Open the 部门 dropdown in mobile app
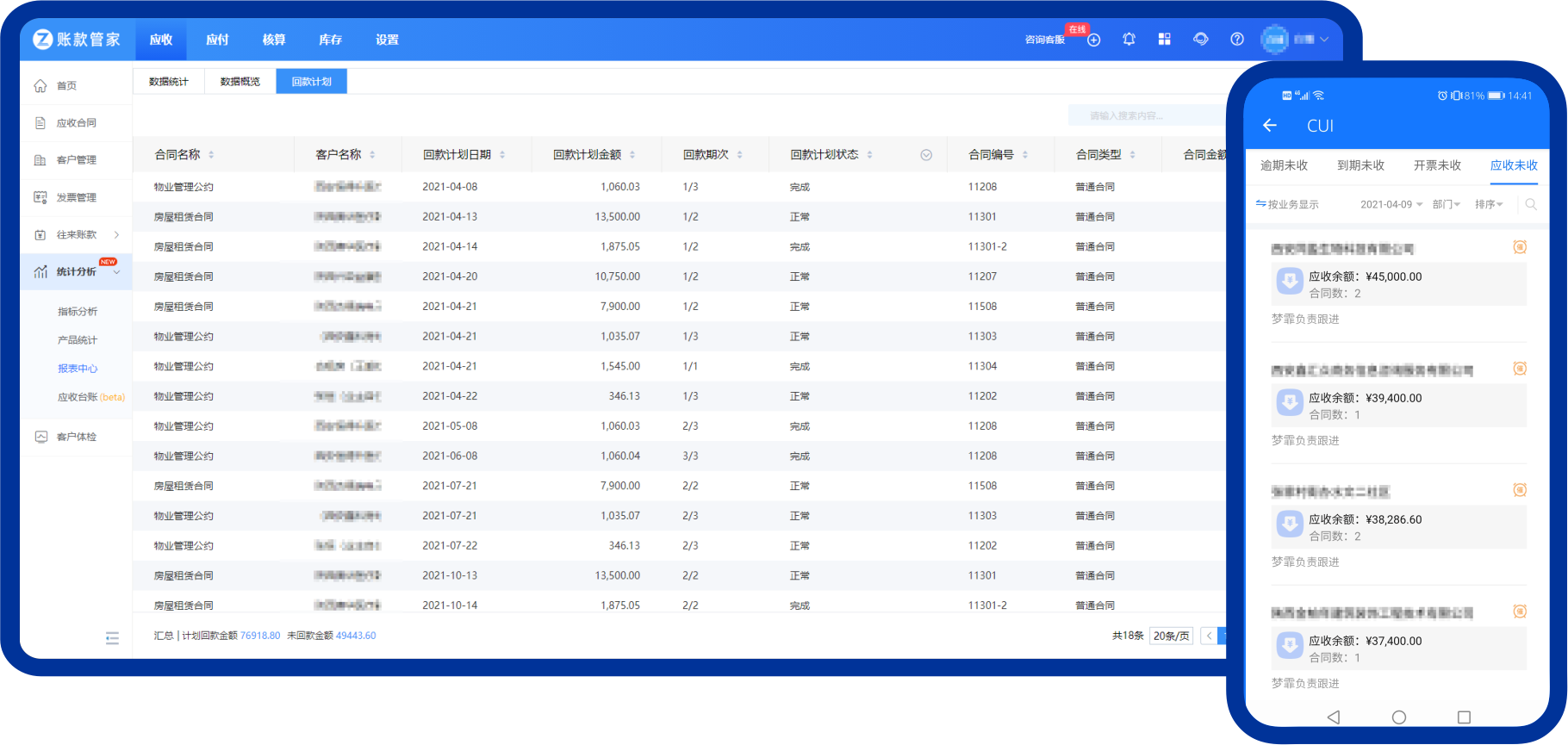This screenshot has width=1568, height=745. (1446, 205)
